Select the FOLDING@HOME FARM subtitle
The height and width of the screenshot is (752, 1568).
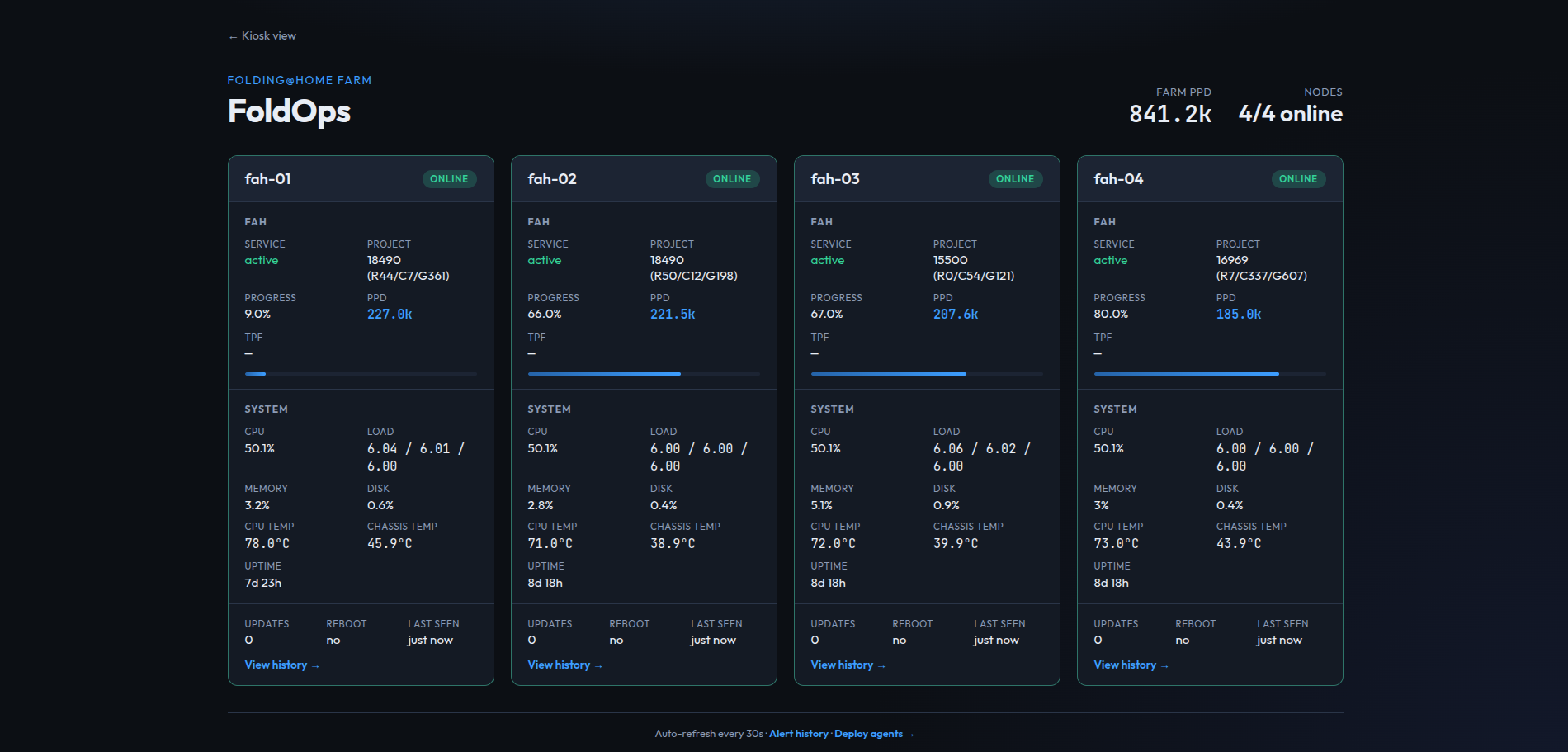click(300, 80)
